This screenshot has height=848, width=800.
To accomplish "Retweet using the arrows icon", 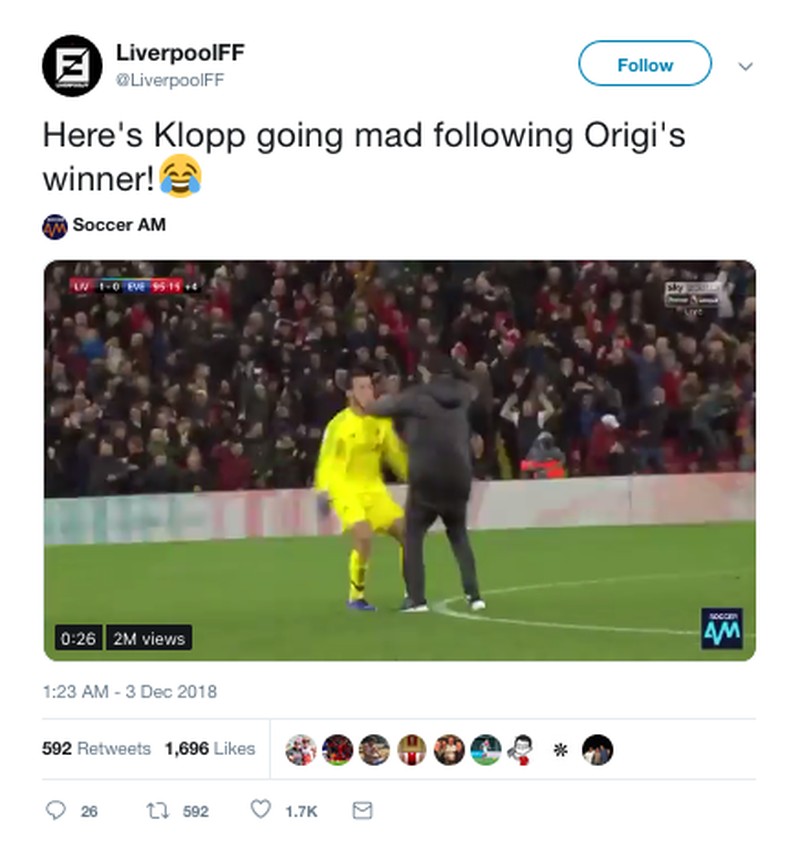I will (x=158, y=811).
